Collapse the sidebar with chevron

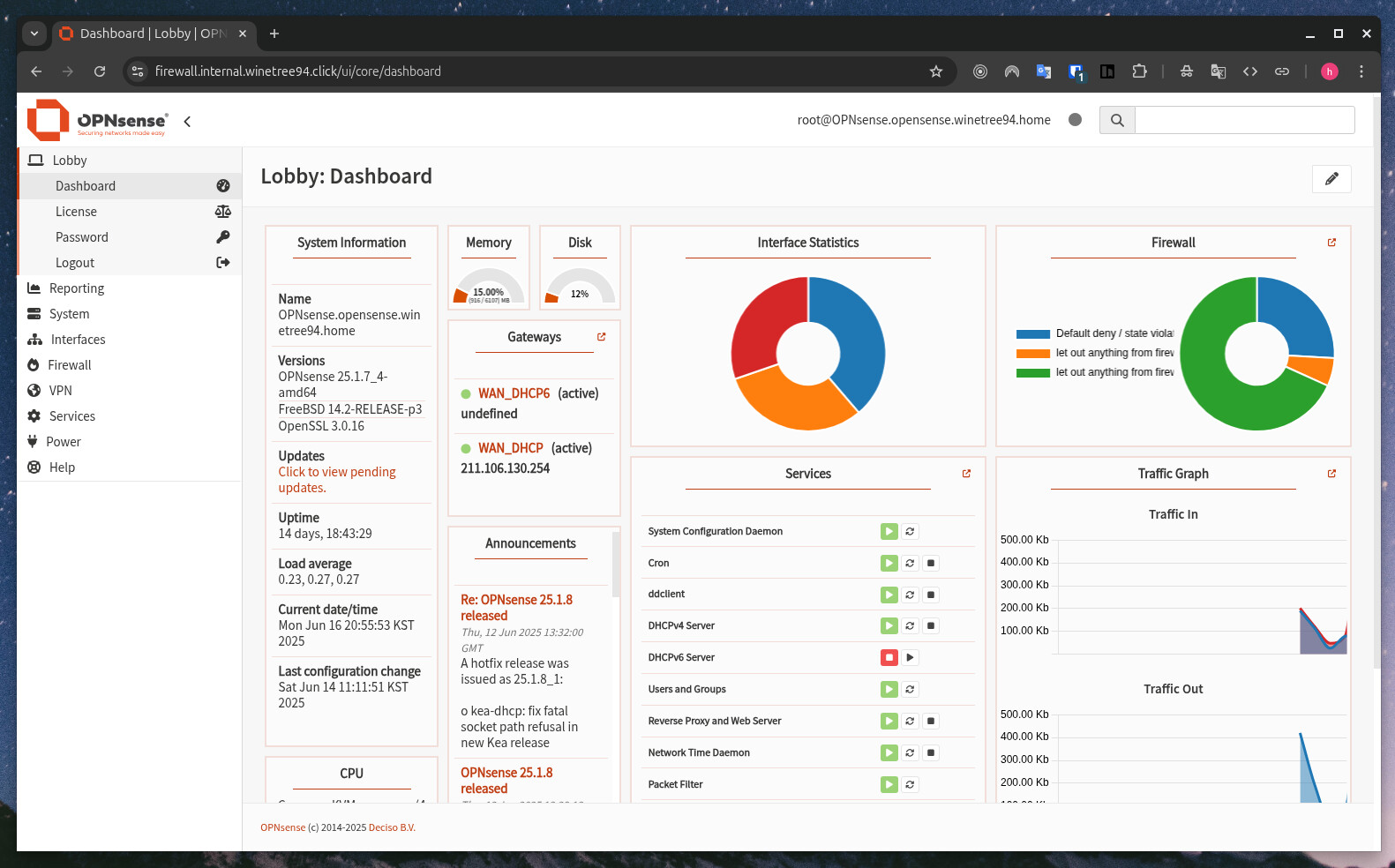pyautogui.click(x=187, y=122)
